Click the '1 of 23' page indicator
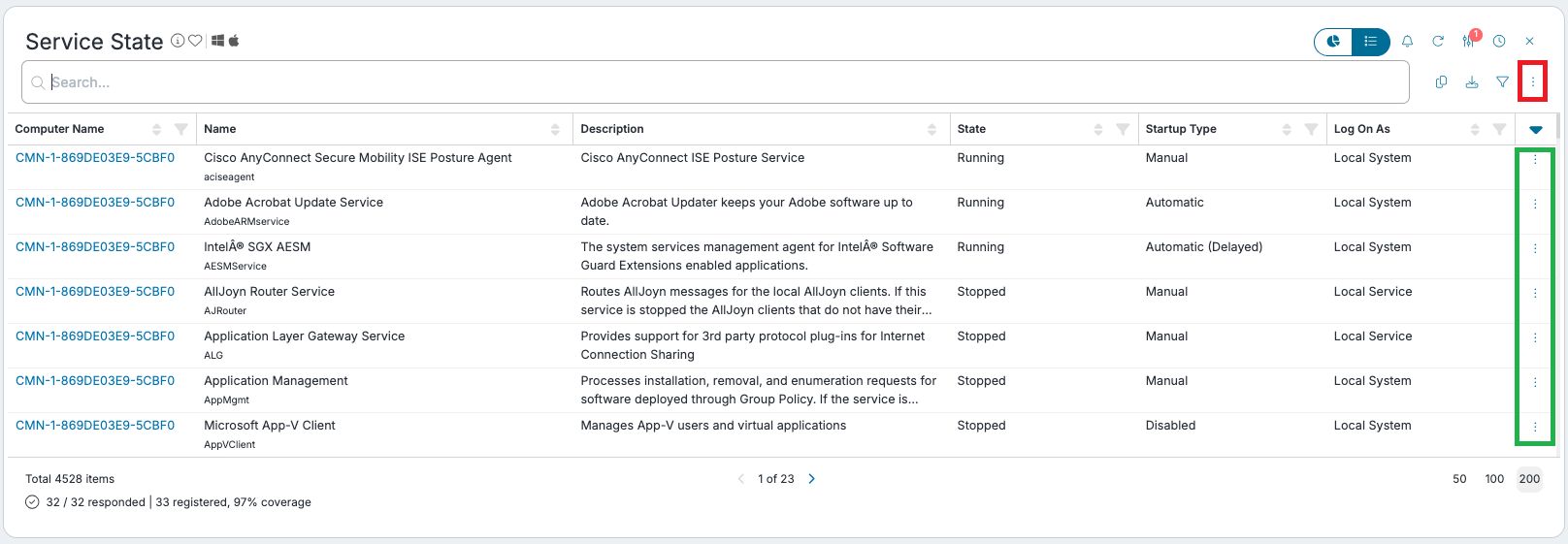 click(x=776, y=479)
